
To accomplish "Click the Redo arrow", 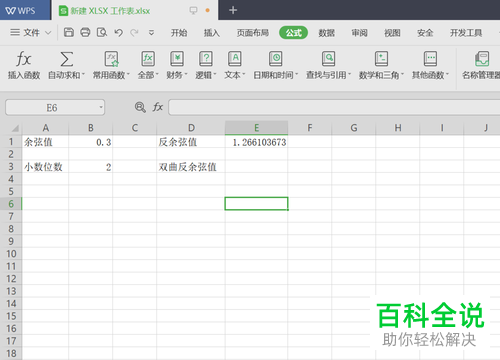I will pyautogui.click(x=134, y=32).
